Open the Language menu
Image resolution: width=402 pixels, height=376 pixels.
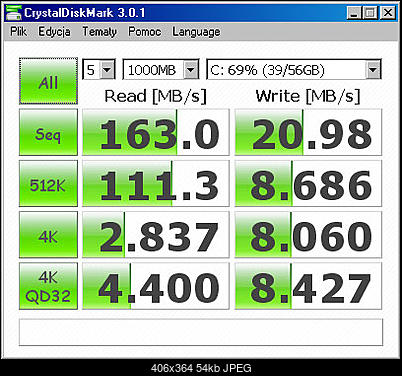[196, 32]
